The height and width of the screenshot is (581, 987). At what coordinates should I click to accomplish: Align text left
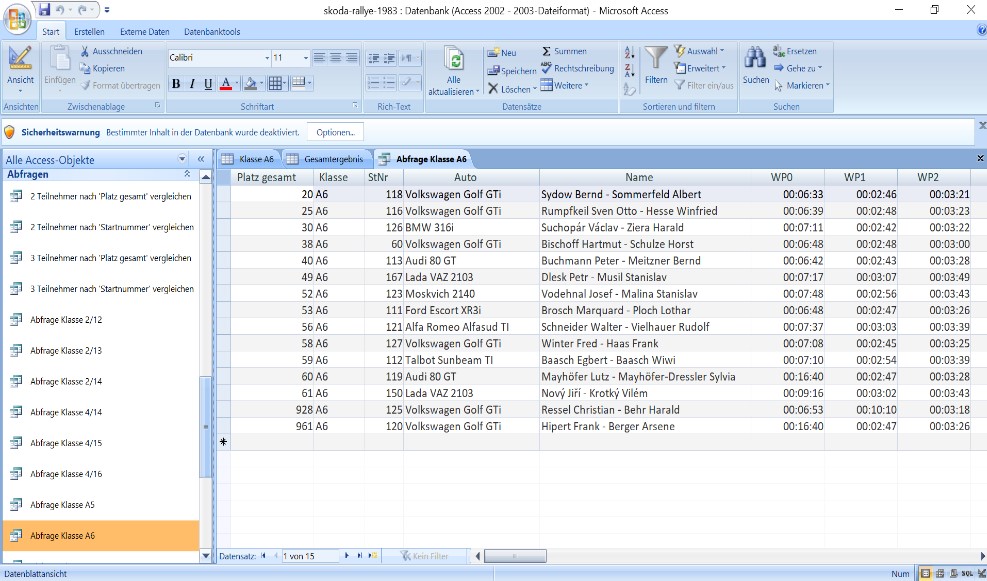coord(320,57)
